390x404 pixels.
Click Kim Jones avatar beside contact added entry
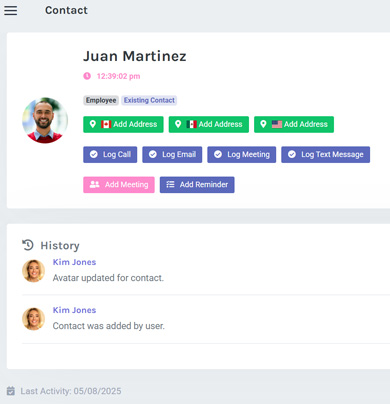pyautogui.click(x=33, y=319)
